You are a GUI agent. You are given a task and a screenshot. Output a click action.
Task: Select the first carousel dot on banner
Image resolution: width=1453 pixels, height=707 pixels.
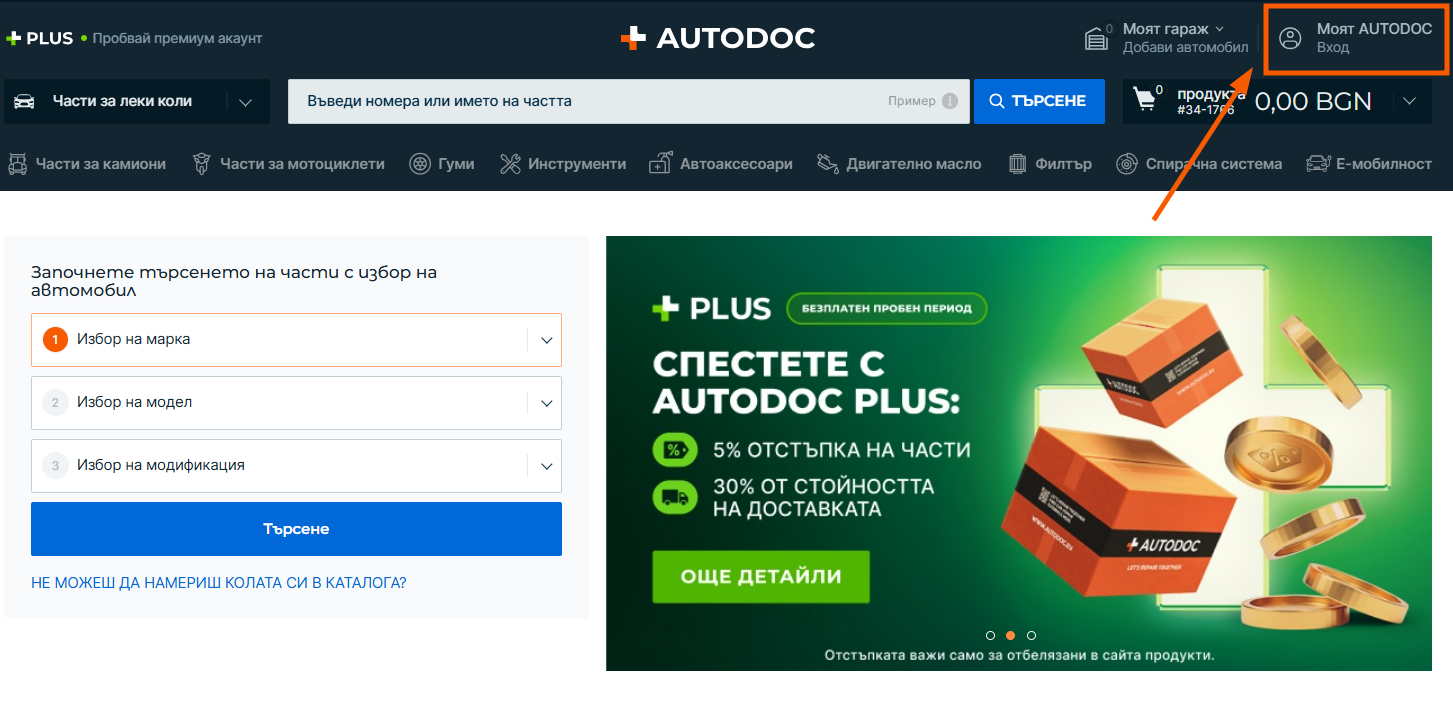990,635
